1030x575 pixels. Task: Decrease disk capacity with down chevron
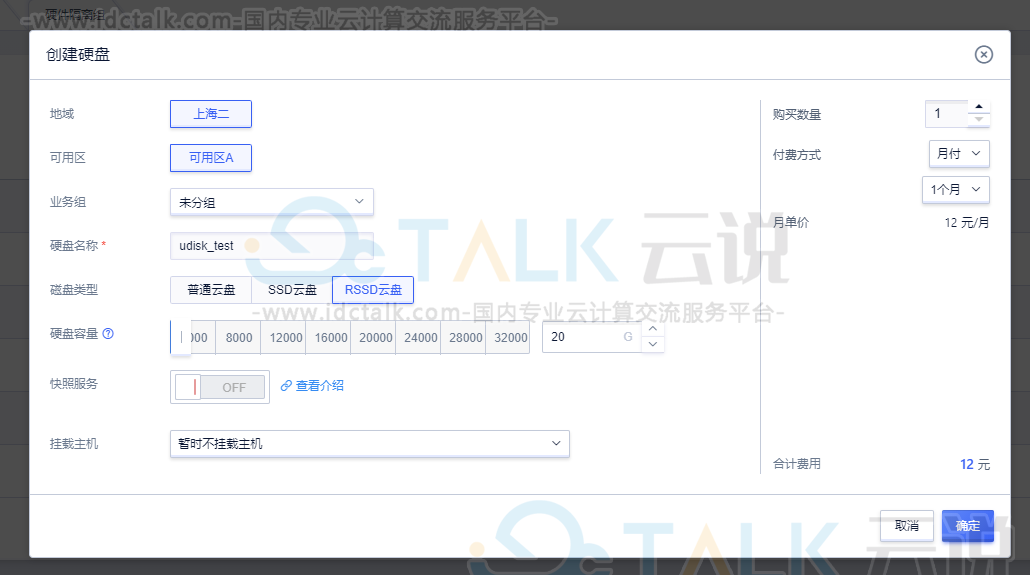(x=653, y=344)
